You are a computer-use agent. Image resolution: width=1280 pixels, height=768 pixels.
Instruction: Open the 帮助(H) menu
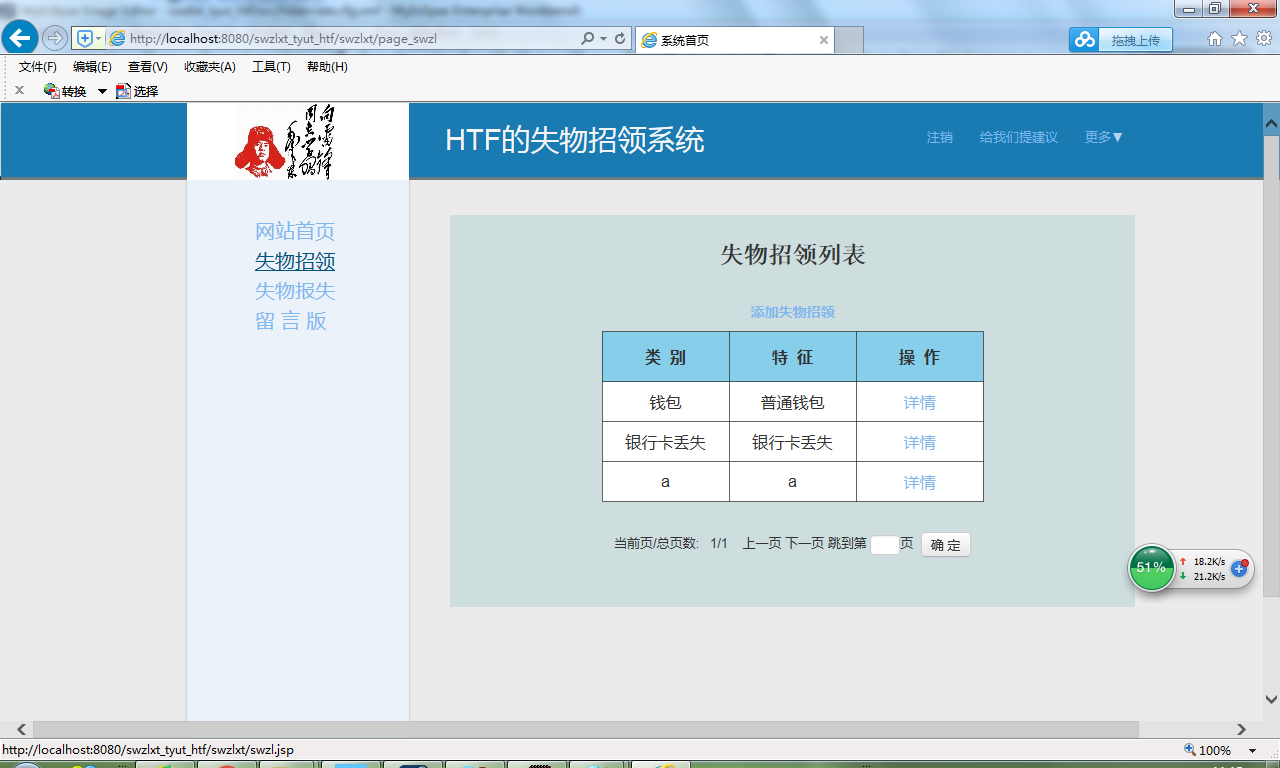click(x=327, y=67)
